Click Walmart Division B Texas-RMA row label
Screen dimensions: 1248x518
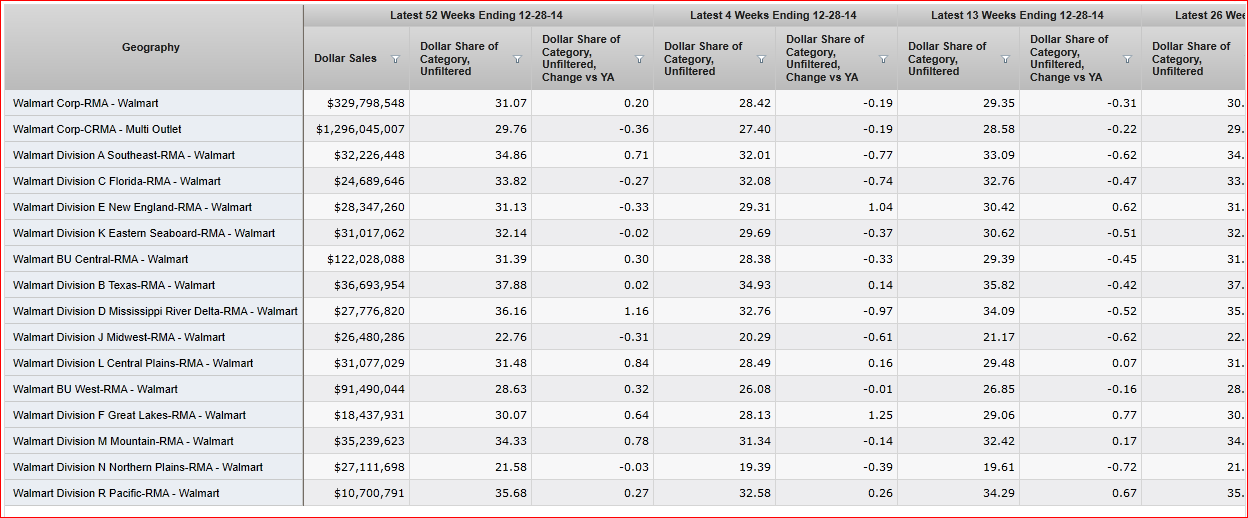pos(114,285)
